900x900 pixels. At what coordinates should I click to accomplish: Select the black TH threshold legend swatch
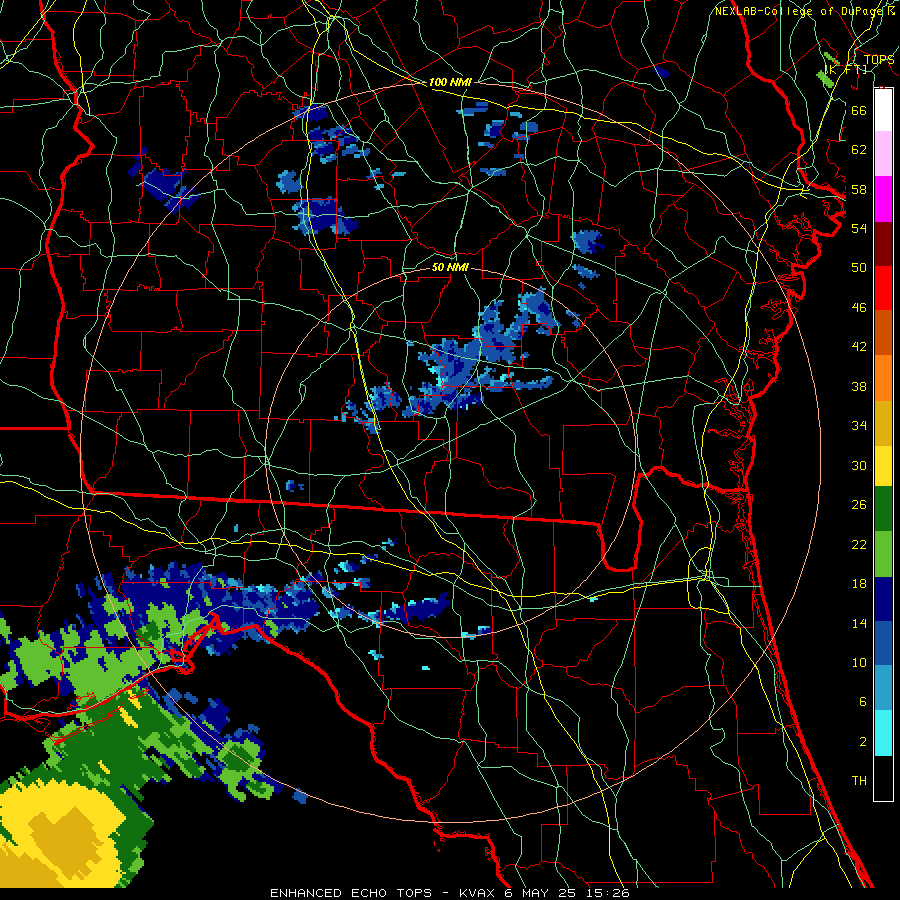[883, 778]
